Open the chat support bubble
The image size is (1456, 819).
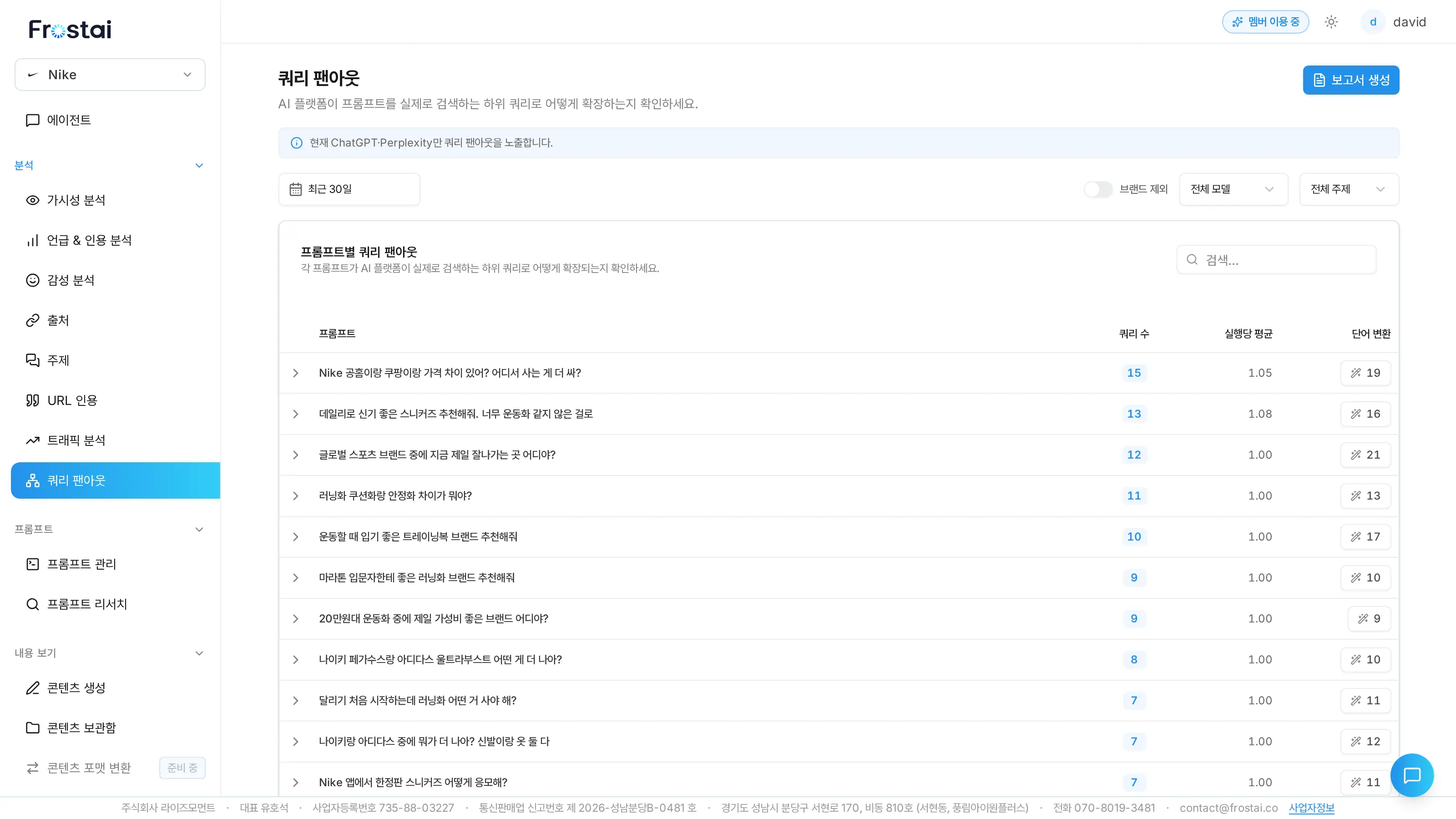1412,775
